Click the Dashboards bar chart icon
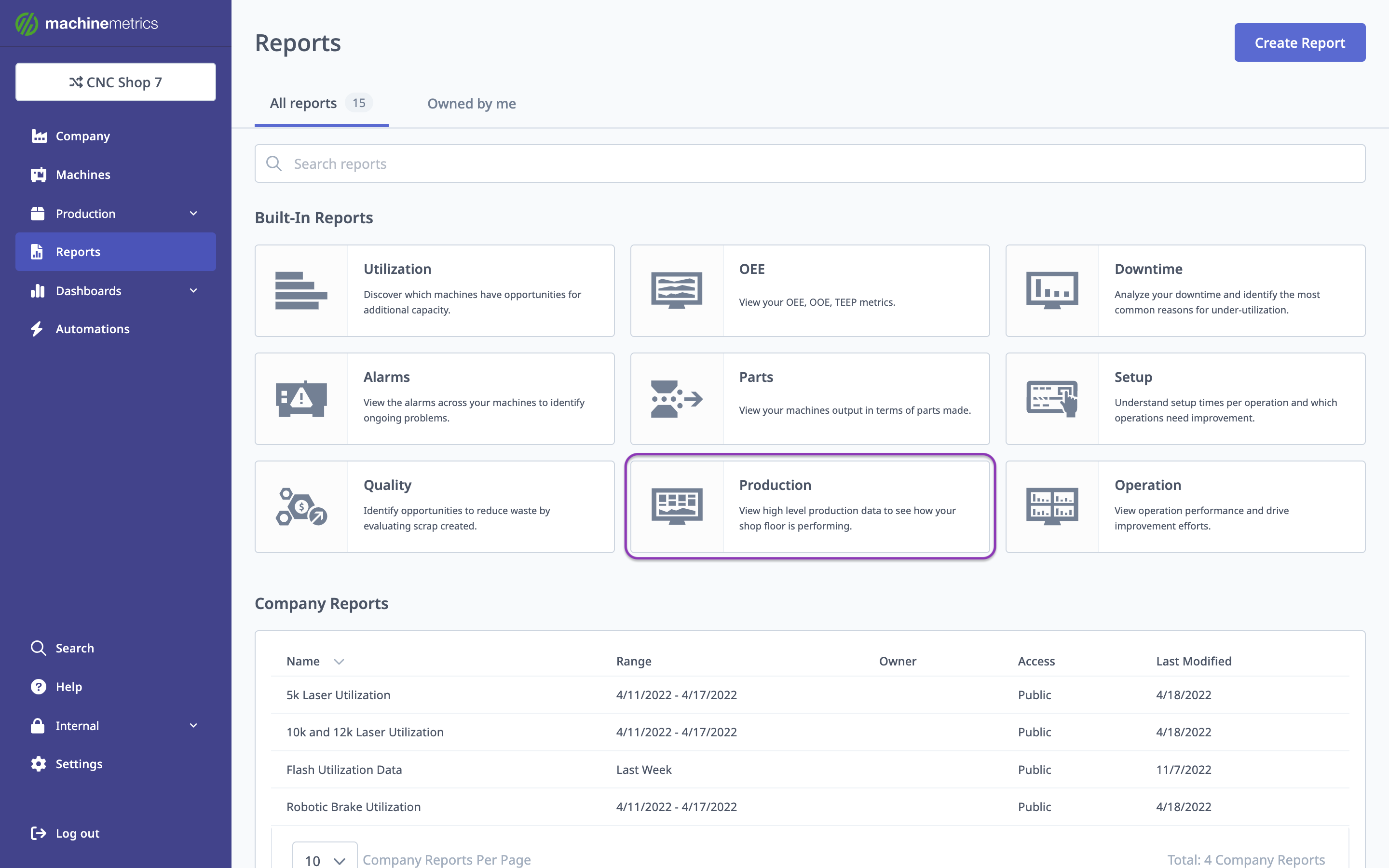This screenshot has height=868, width=1389. tap(38, 290)
